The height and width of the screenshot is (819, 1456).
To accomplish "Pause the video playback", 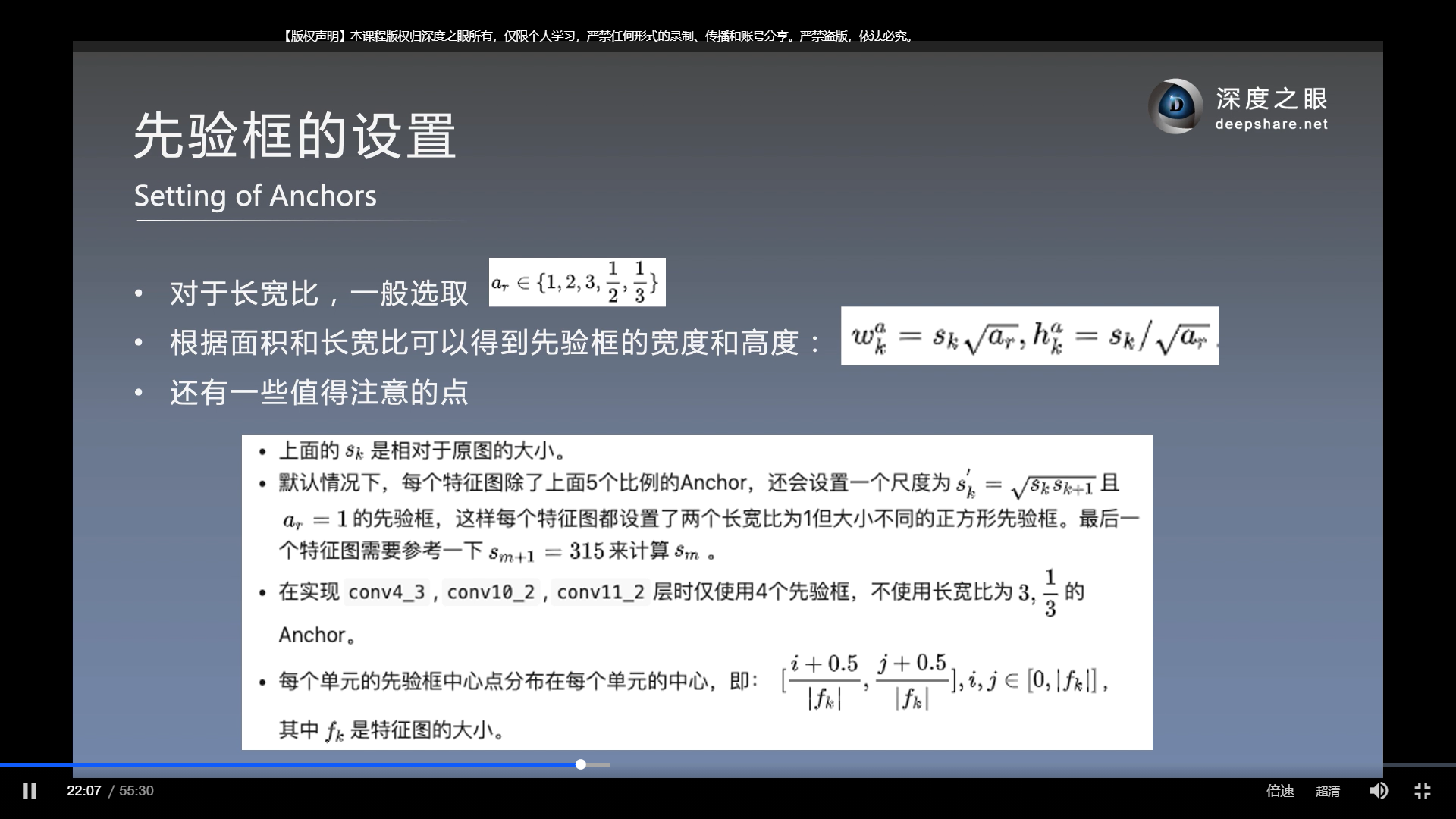I will pyautogui.click(x=30, y=791).
